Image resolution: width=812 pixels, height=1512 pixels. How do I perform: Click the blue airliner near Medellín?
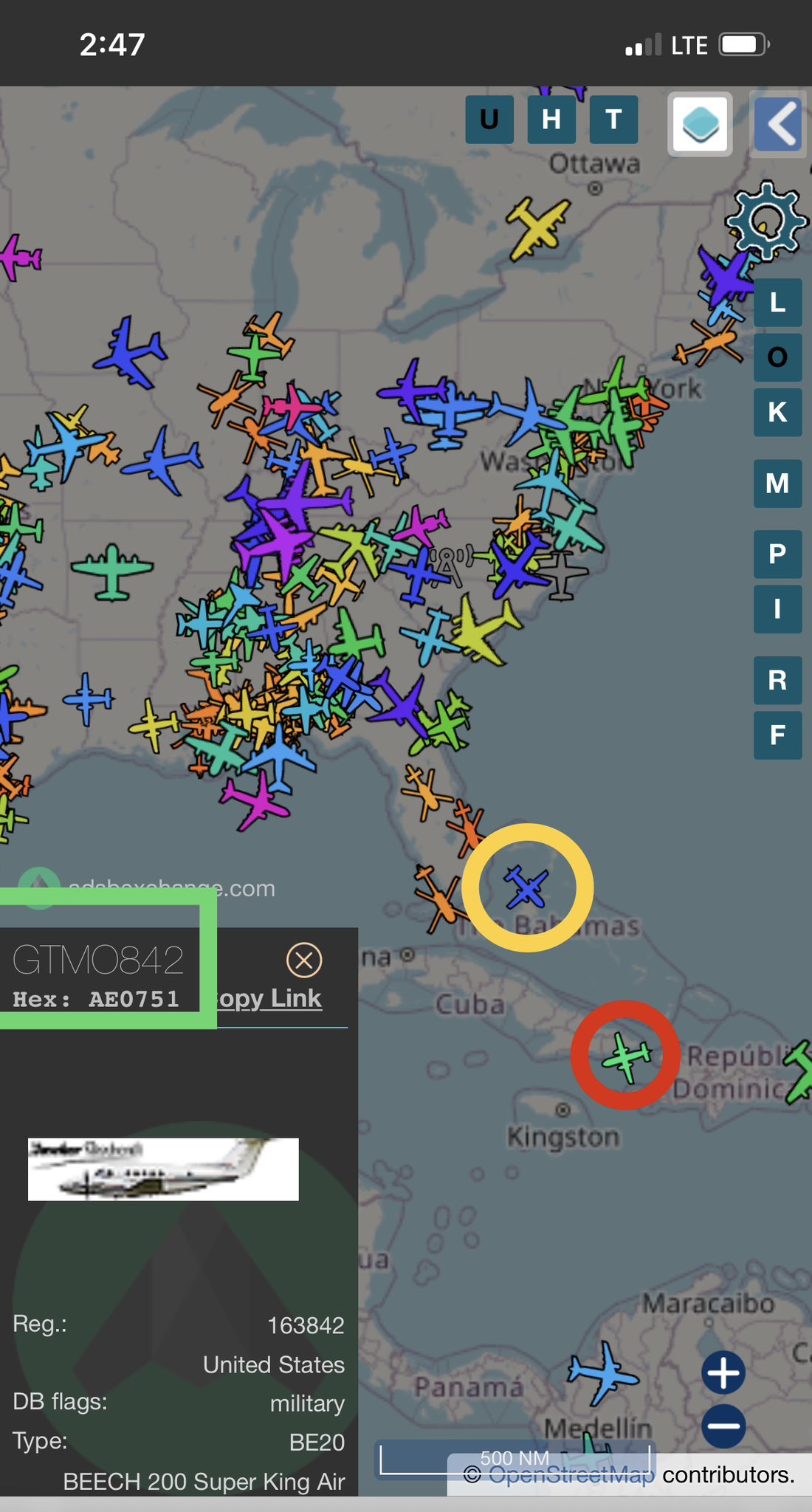(x=602, y=1372)
